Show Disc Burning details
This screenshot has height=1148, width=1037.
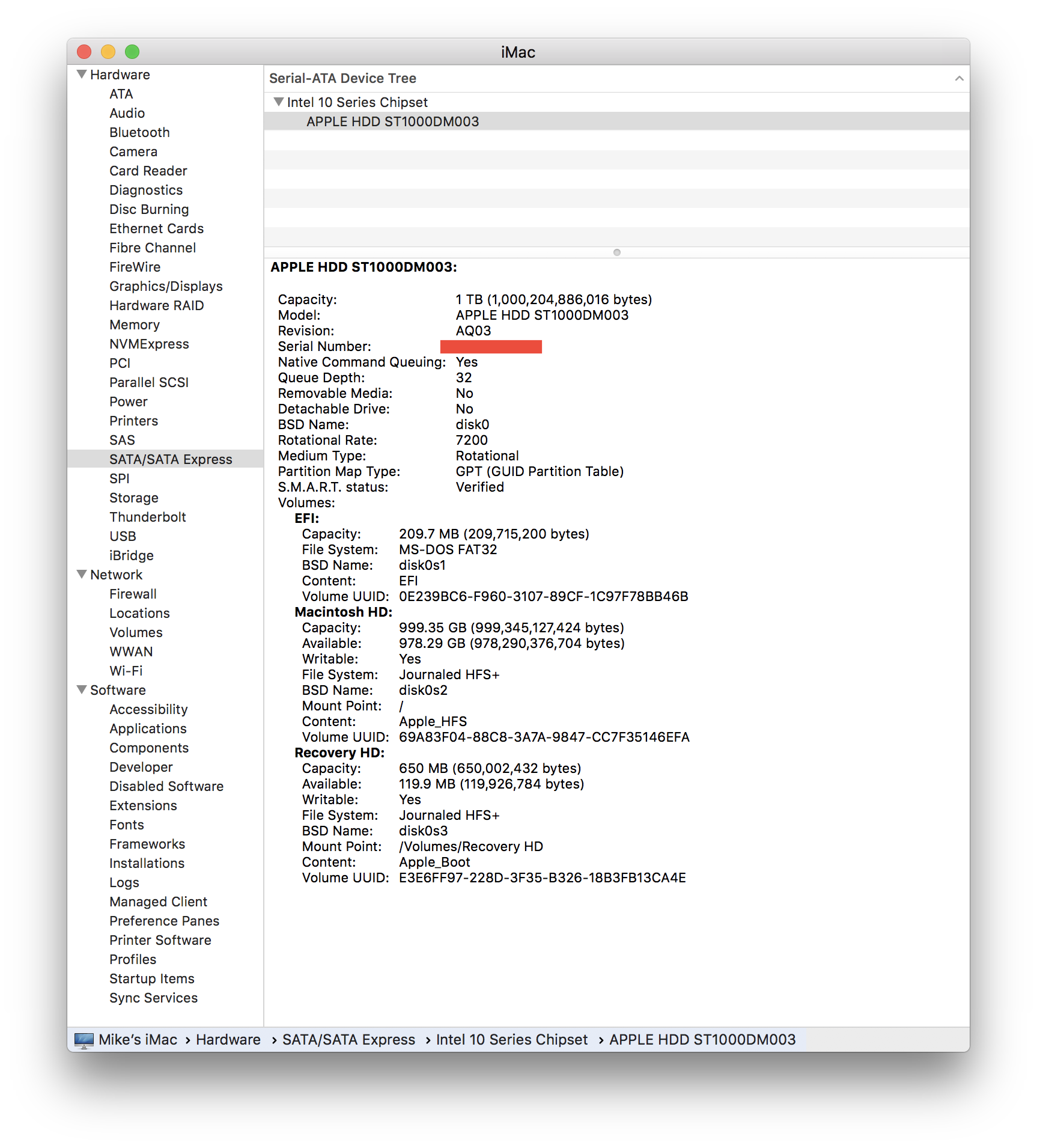[149, 210]
